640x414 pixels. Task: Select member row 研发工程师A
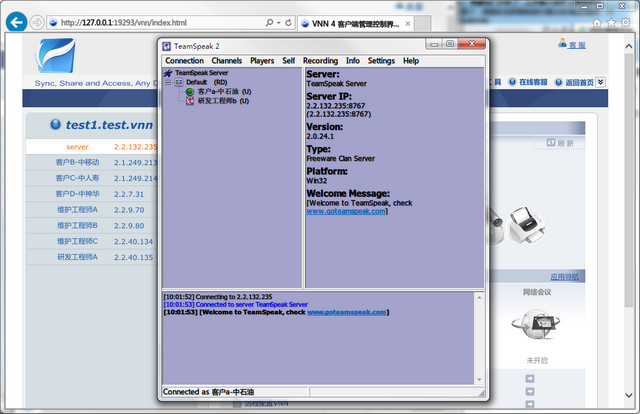92,257
